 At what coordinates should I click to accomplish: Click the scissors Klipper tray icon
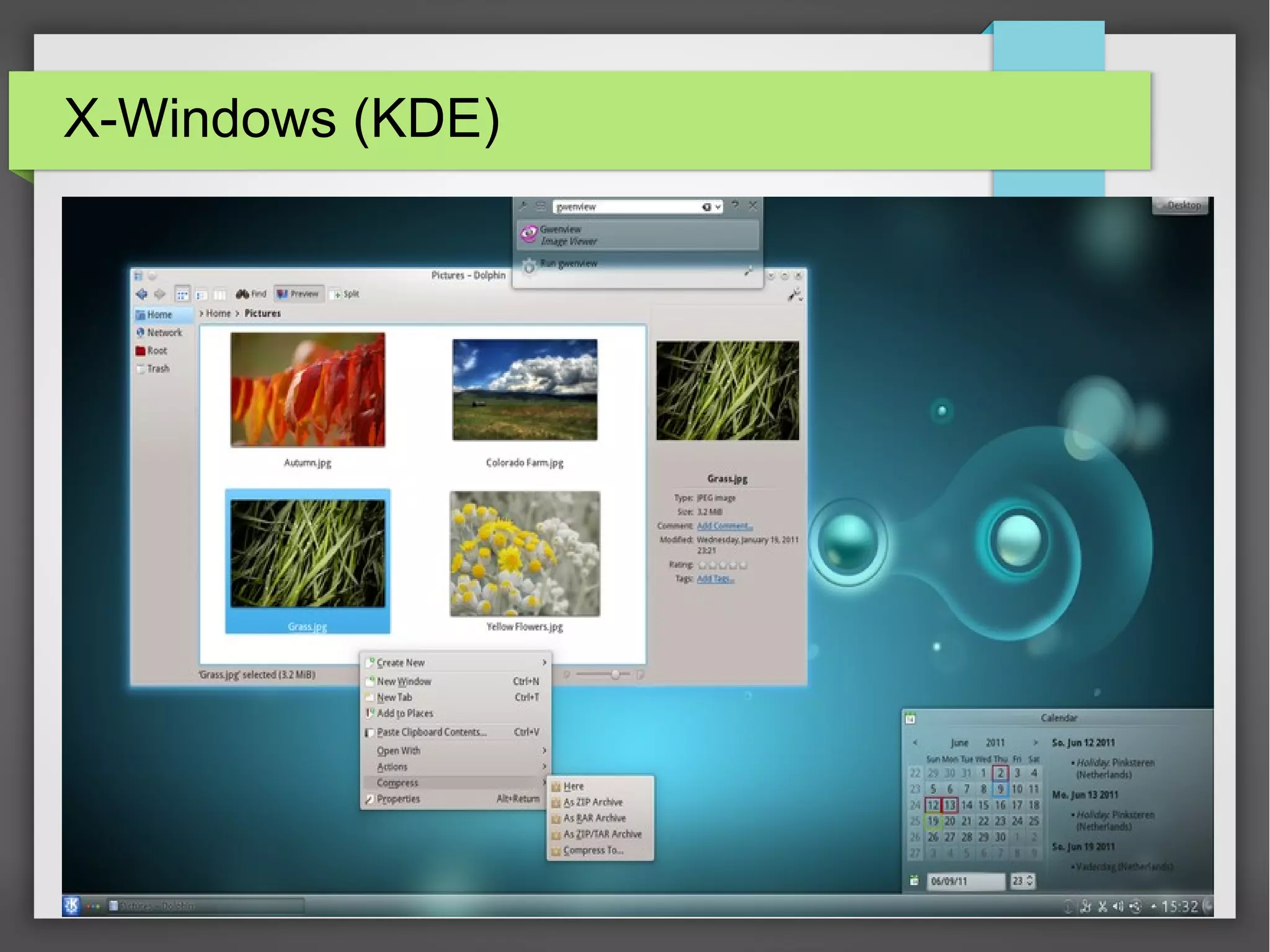[1102, 907]
